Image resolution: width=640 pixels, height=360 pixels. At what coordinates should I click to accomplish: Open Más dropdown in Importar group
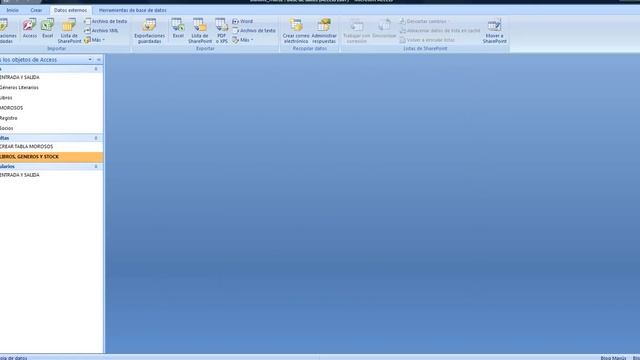tap(94, 40)
